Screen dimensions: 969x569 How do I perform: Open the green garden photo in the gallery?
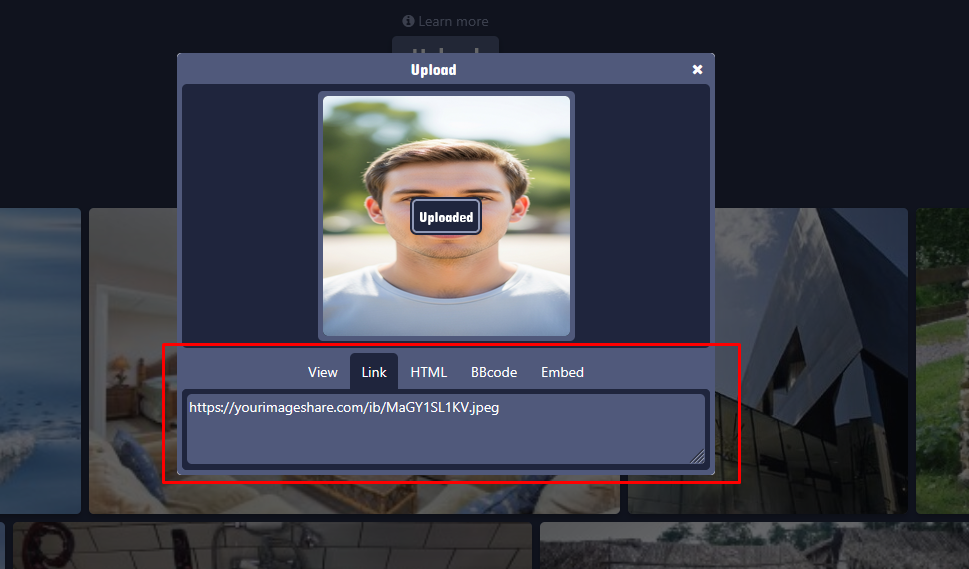tap(942, 361)
